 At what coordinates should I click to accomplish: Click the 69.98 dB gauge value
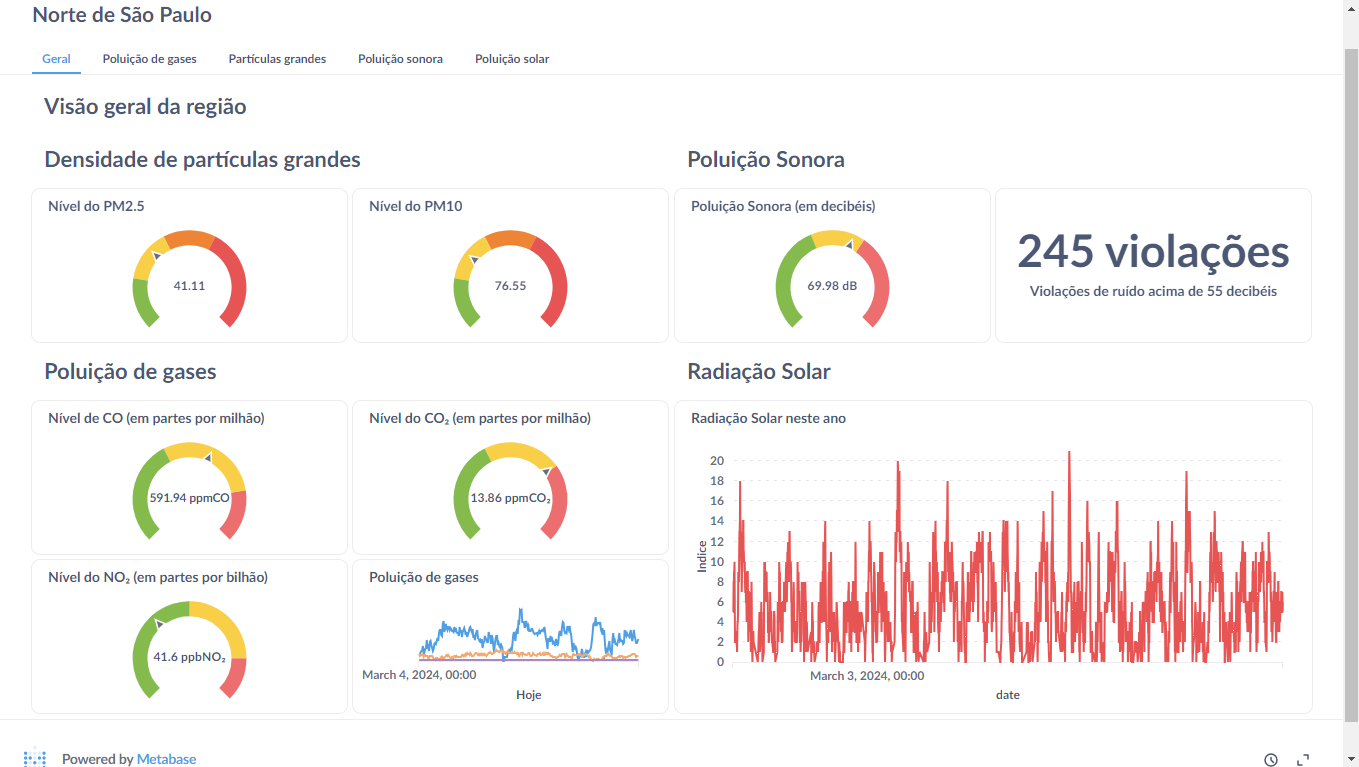(x=832, y=286)
